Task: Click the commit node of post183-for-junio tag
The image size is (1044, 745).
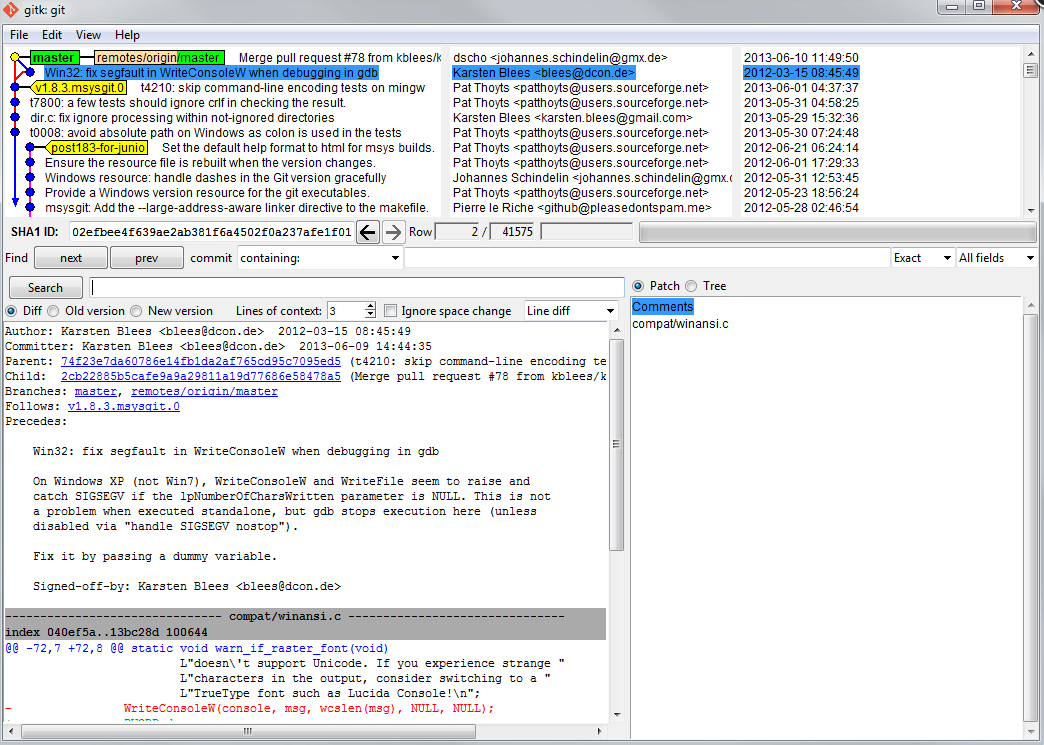Action: pos(30,148)
